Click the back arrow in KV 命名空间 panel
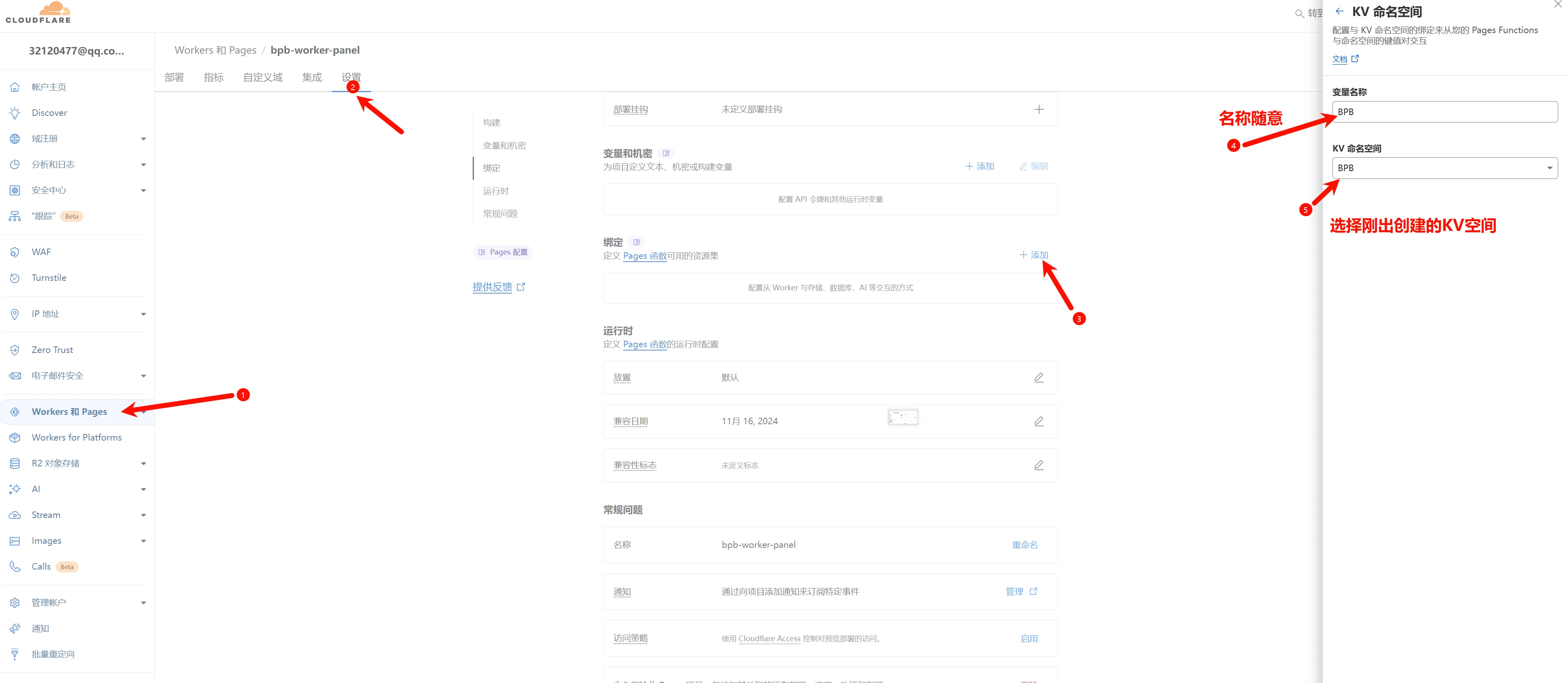 coord(1339,11)
